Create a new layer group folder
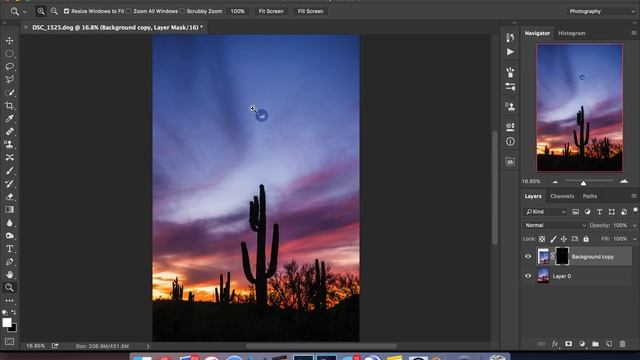This screenshot has height=360, width=640. [x=595, y=344]
